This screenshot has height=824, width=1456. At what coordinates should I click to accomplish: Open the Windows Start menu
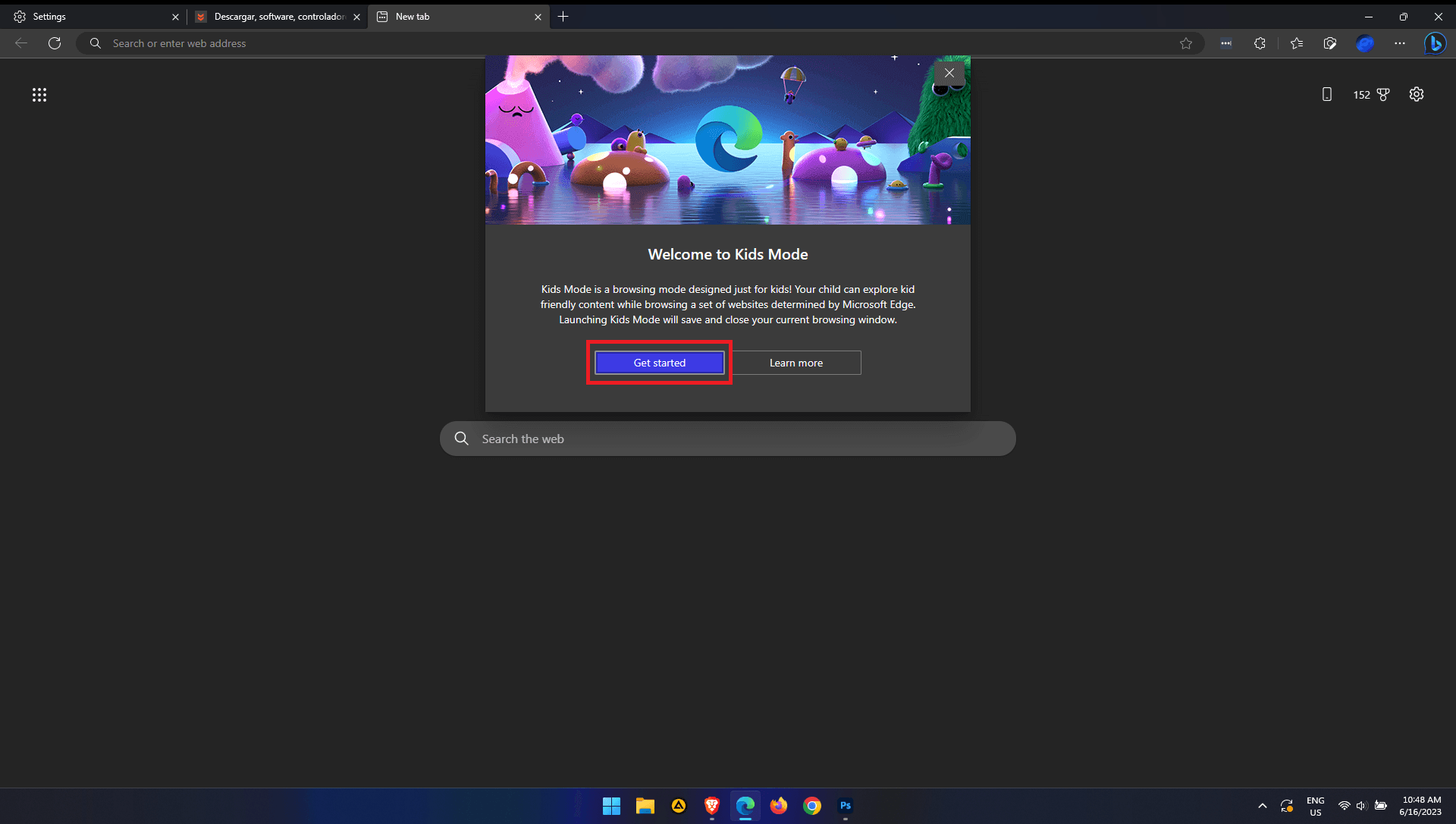point(611,806)
